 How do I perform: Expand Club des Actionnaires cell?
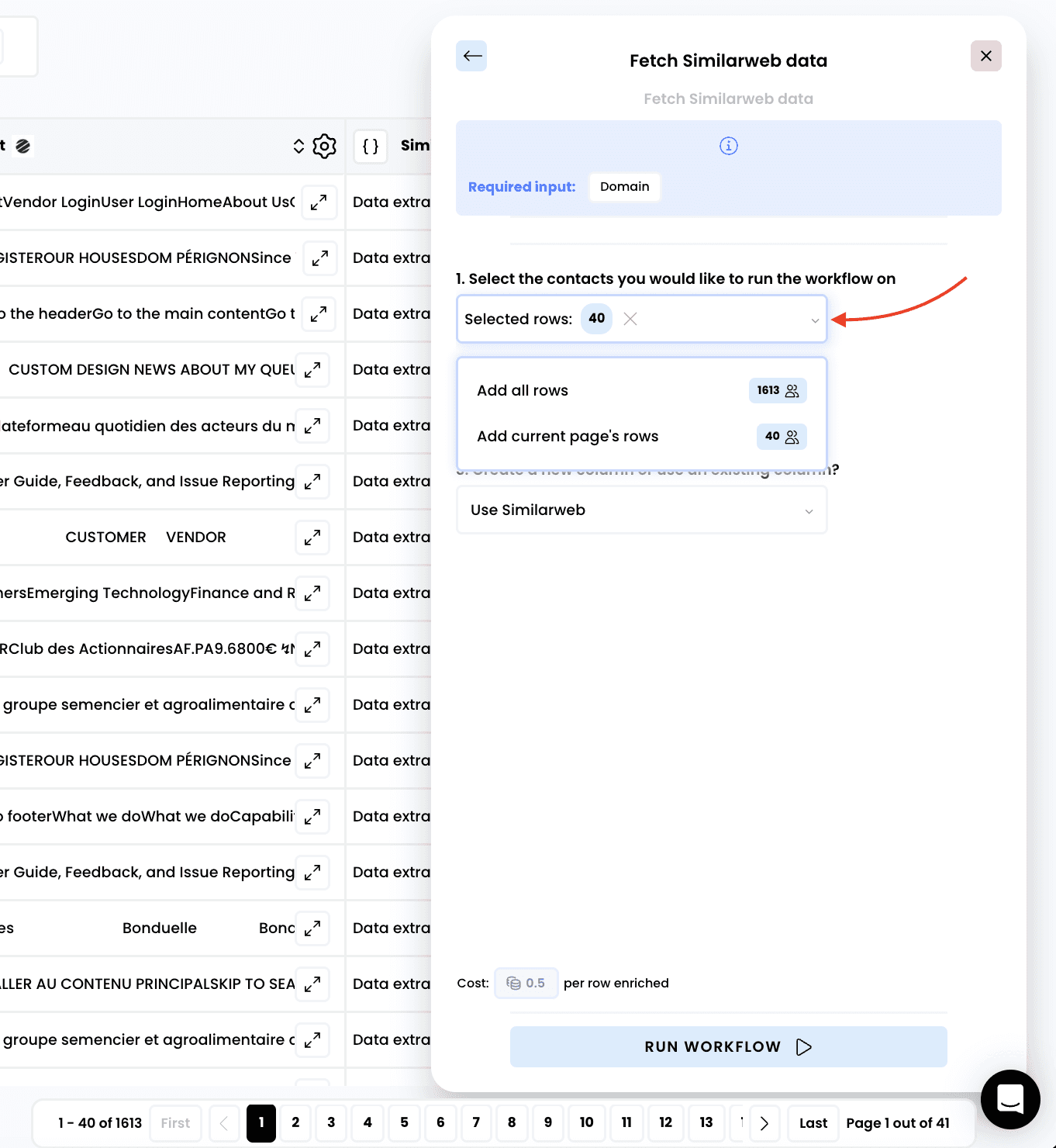click(312, 649)
